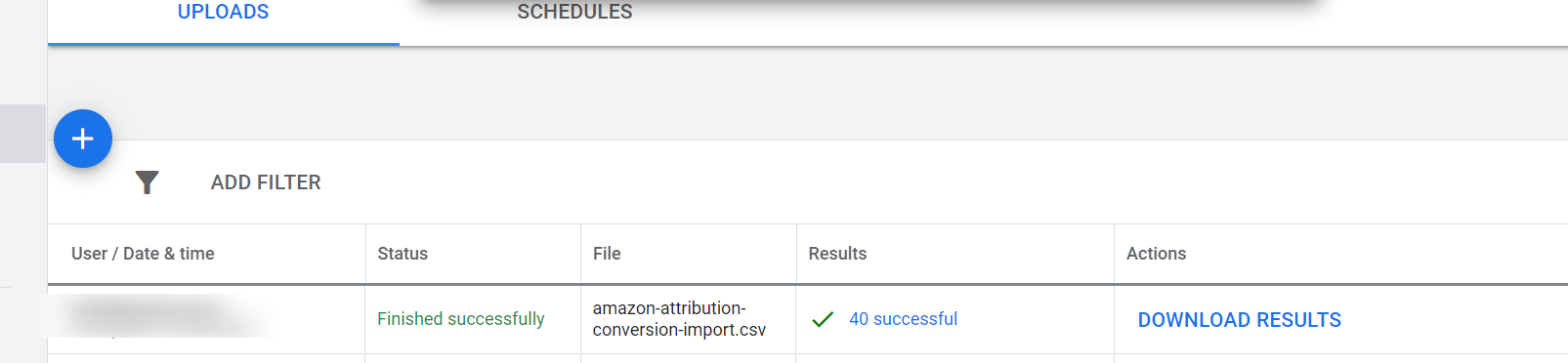Open the UPLOADS tab
This screenshot has height=363, width=1568.
point(223,12)
